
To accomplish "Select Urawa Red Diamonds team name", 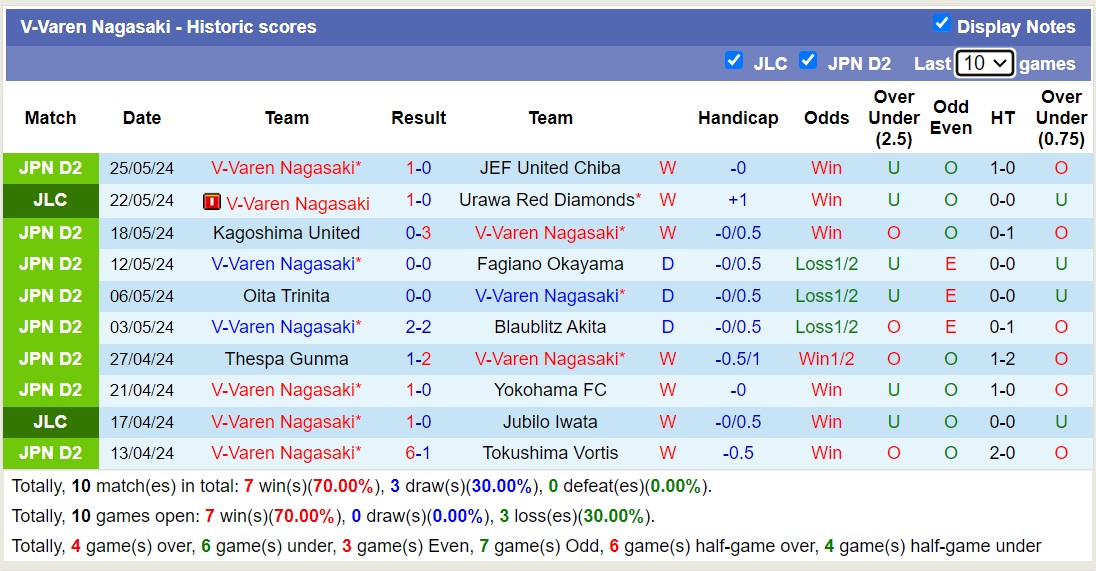I will pos(547,200).
